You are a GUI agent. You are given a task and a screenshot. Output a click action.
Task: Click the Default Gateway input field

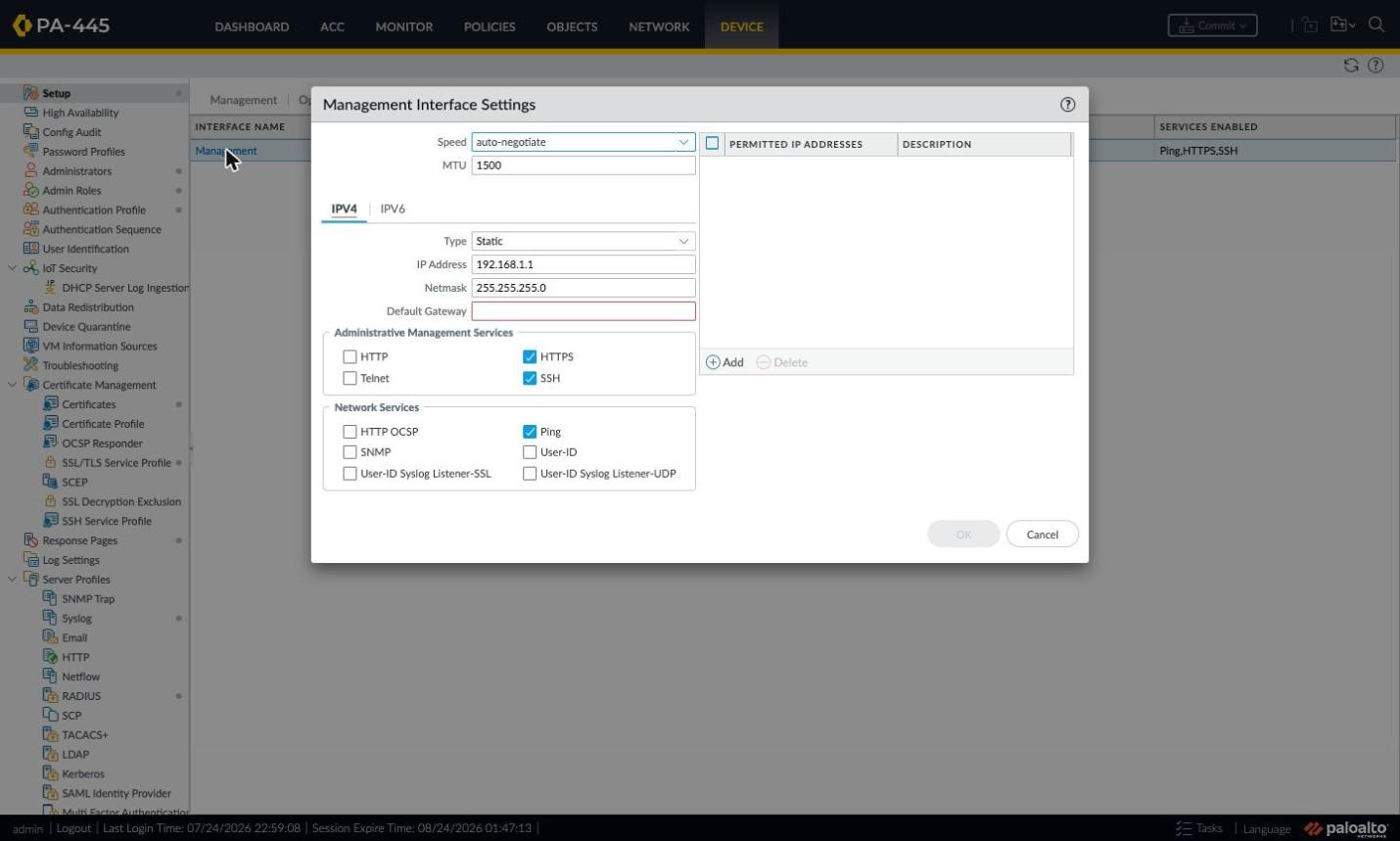(x=583, y=311)
